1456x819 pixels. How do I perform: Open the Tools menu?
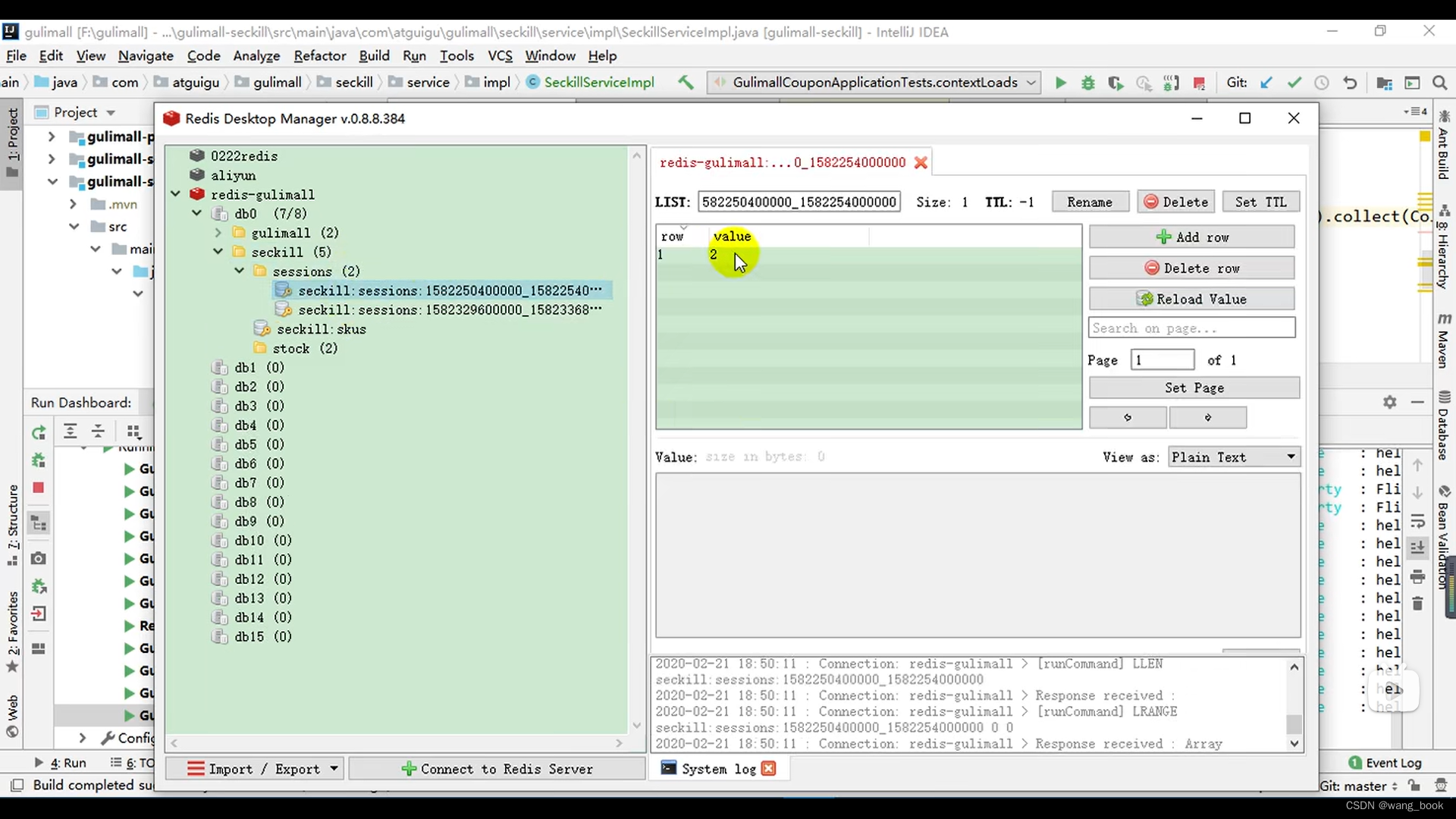pyautogui.click(x=457, y=55)
